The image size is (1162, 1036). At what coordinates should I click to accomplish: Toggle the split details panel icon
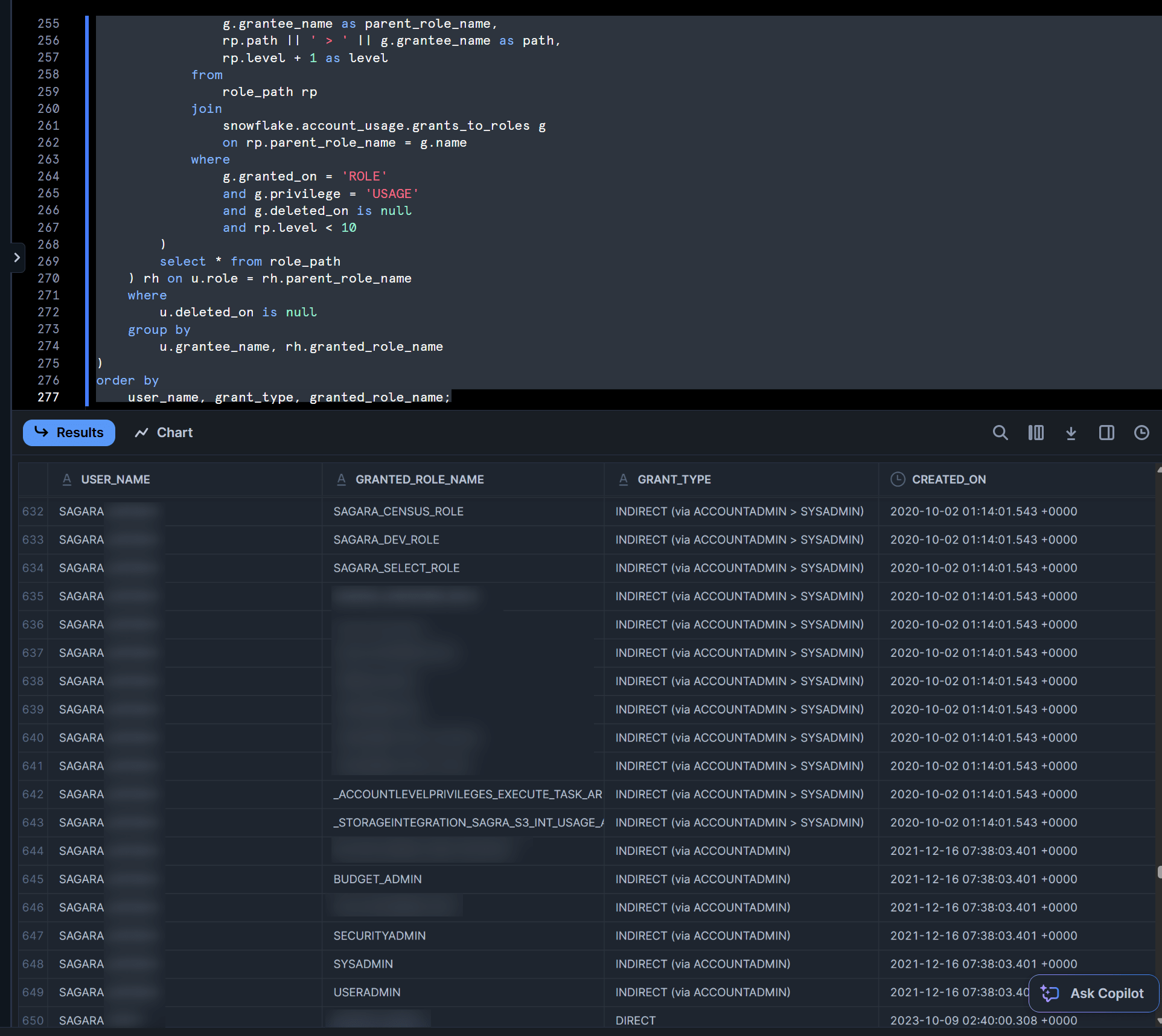click(x=1106, y=432)
